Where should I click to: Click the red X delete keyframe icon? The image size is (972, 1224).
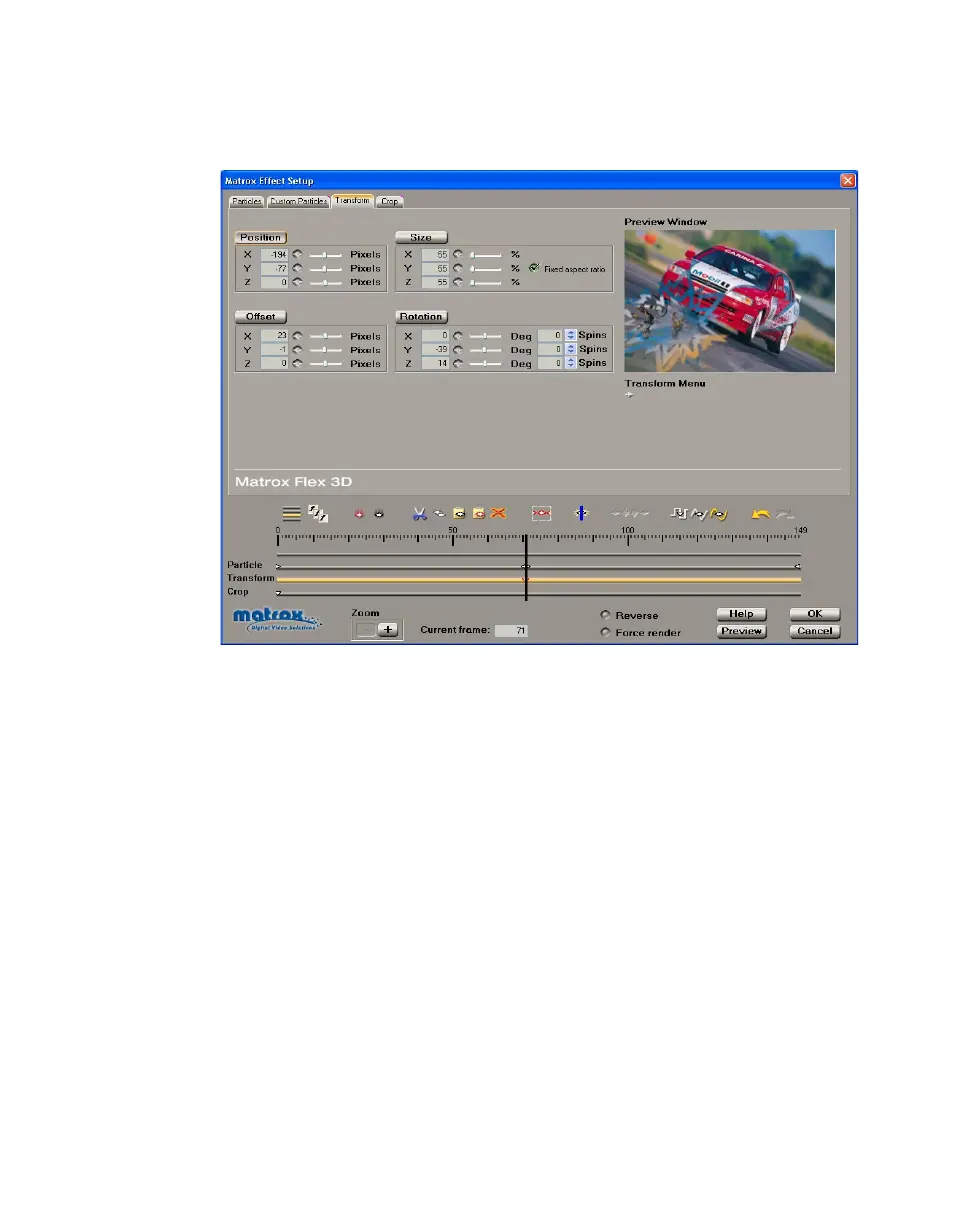[498, 513]
